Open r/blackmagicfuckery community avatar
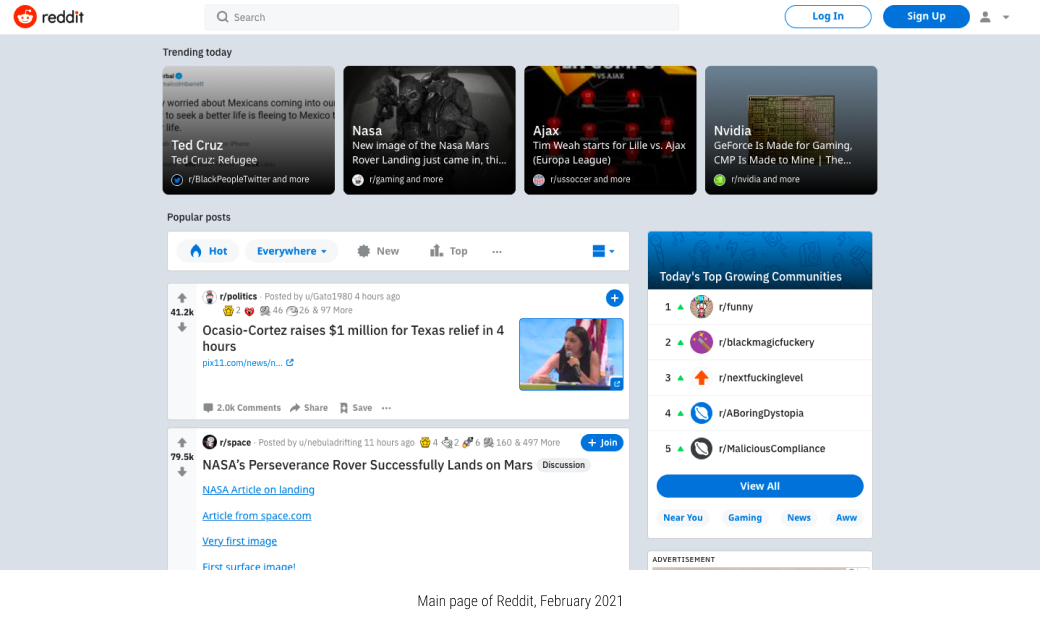This screenshot has height=632, width=1040. click(701, 342)
